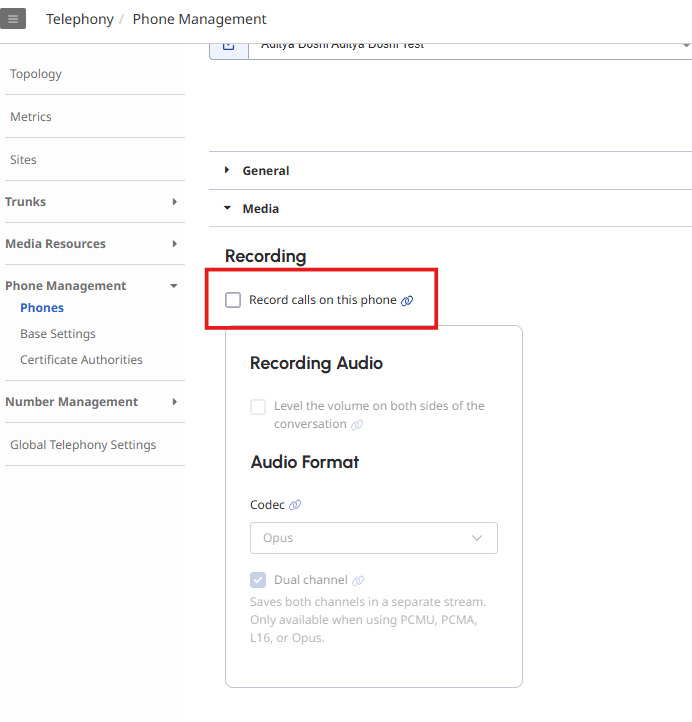Open the Codec dropdown showing Opus
The image size is (692, 722).
(x=373, y=538)
